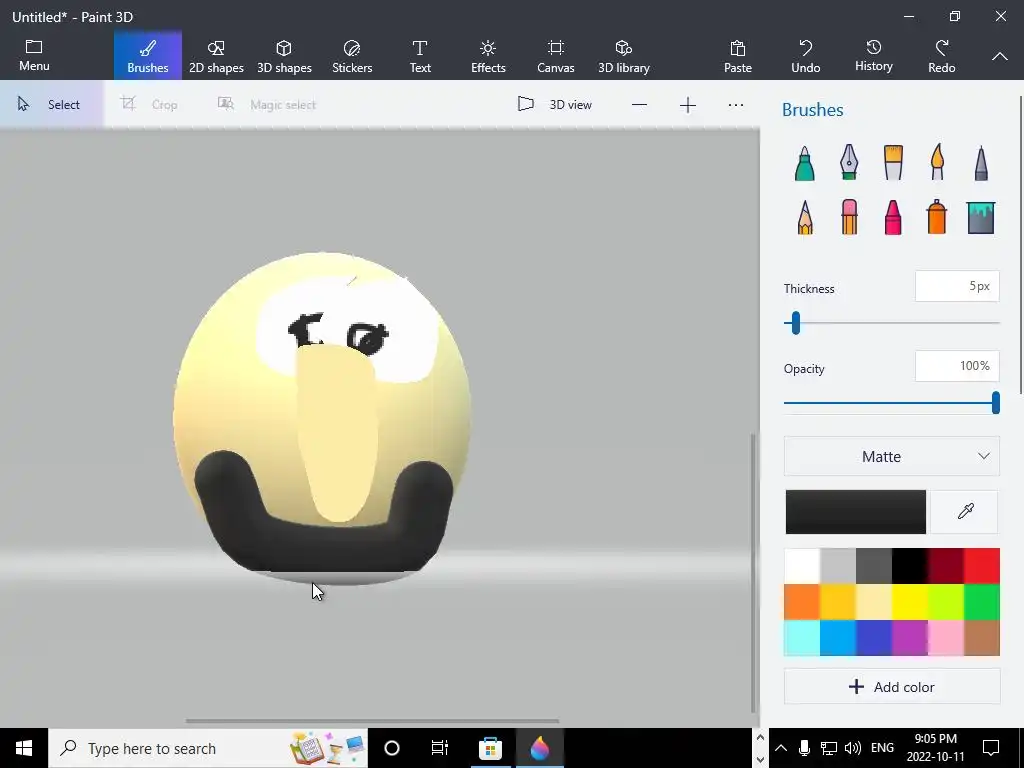Open the Canvas tab
The width and height of the screenshot is (1024, 768).
pyautogui.click(x=556, y=56)
